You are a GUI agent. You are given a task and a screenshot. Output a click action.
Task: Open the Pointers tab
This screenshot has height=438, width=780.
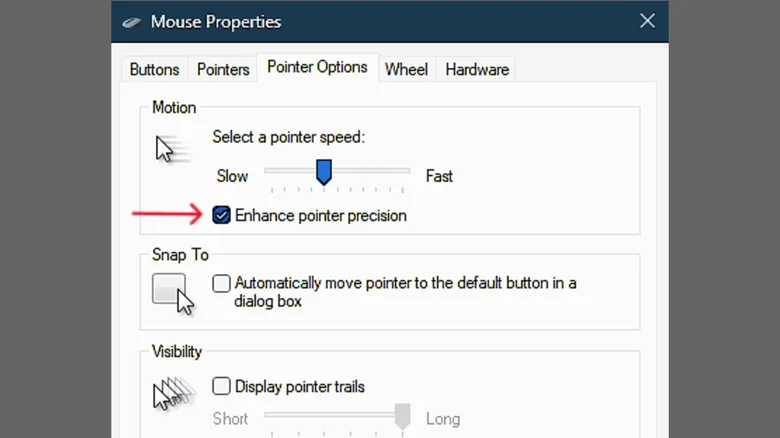tap(223, 69)
